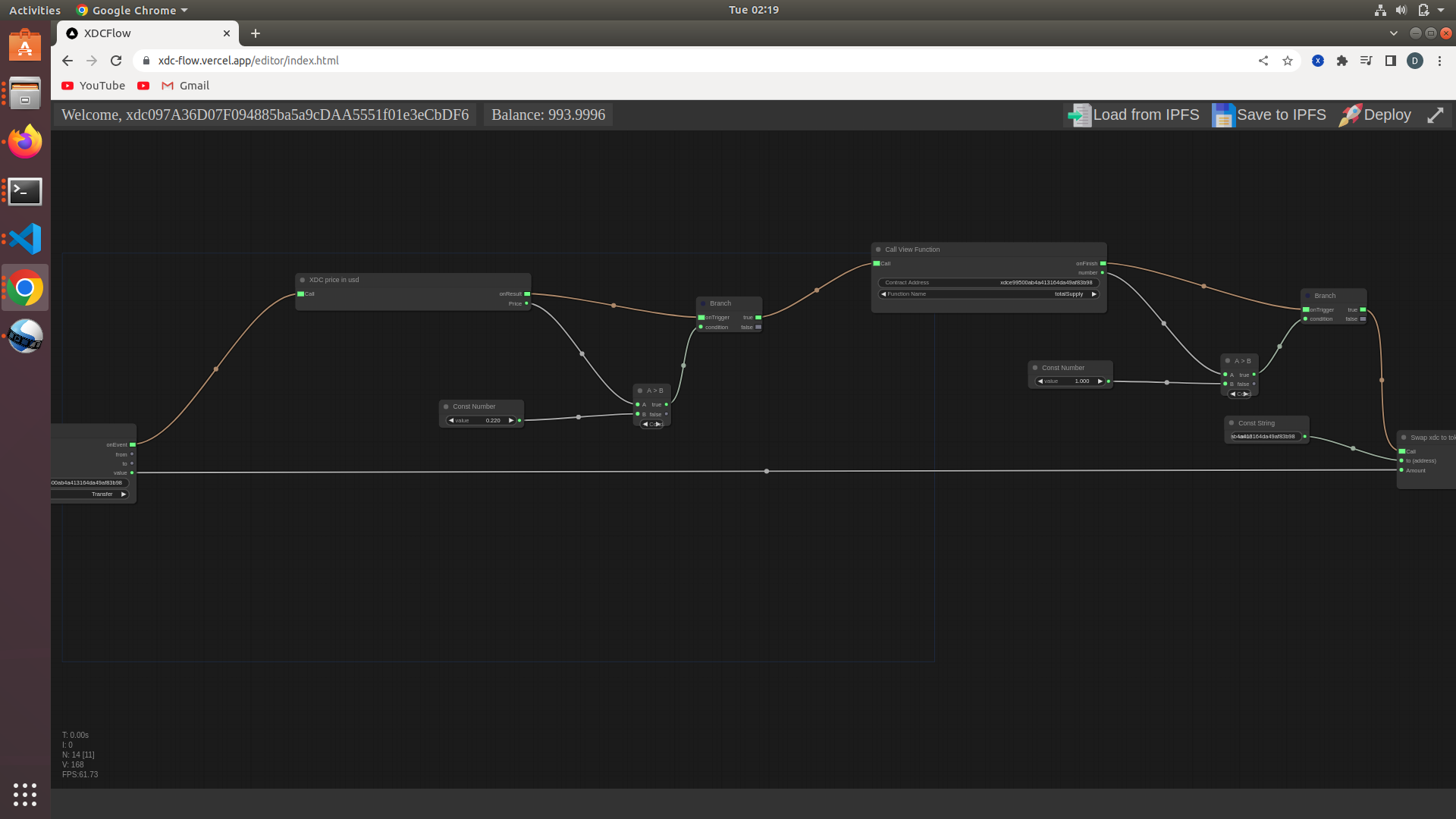Click right arrow of Function Name totalSupply selector
1456x819 pixels.
pyautogui.click(x=1094, y=294)
